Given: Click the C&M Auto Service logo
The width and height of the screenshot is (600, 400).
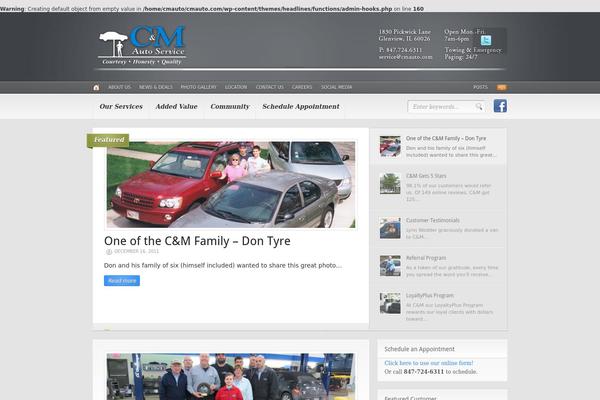Looking at the screenshot, I should (142, 45).
